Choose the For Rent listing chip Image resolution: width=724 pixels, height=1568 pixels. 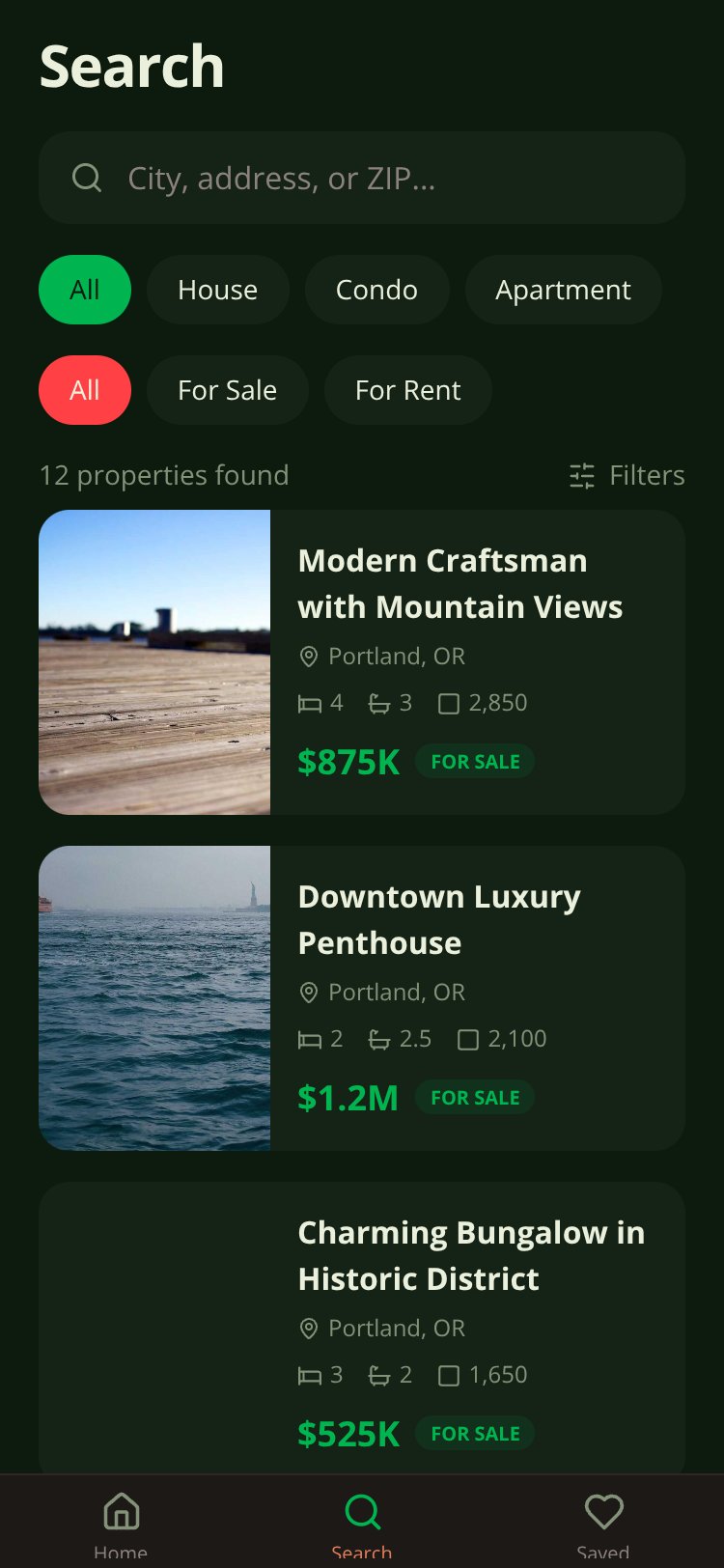(x=408, y=390)
